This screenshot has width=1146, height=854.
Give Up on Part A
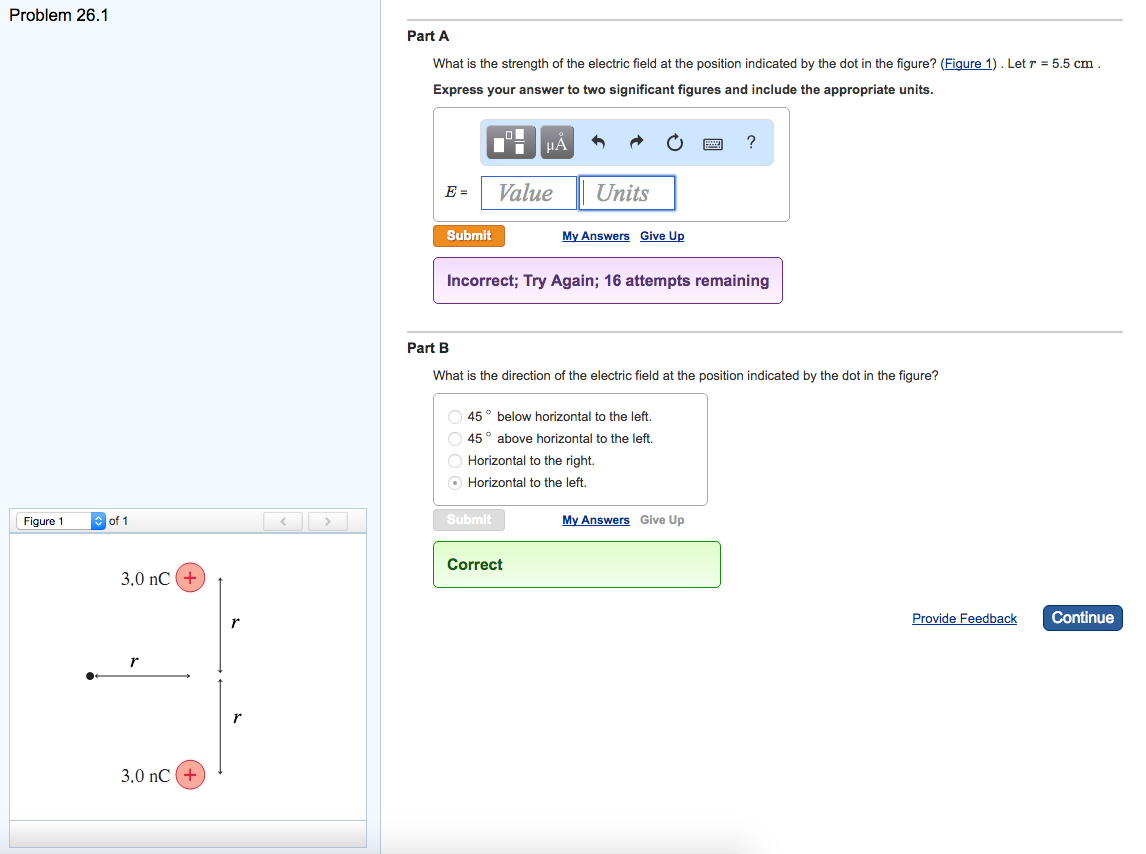click(x=662, y=235)
